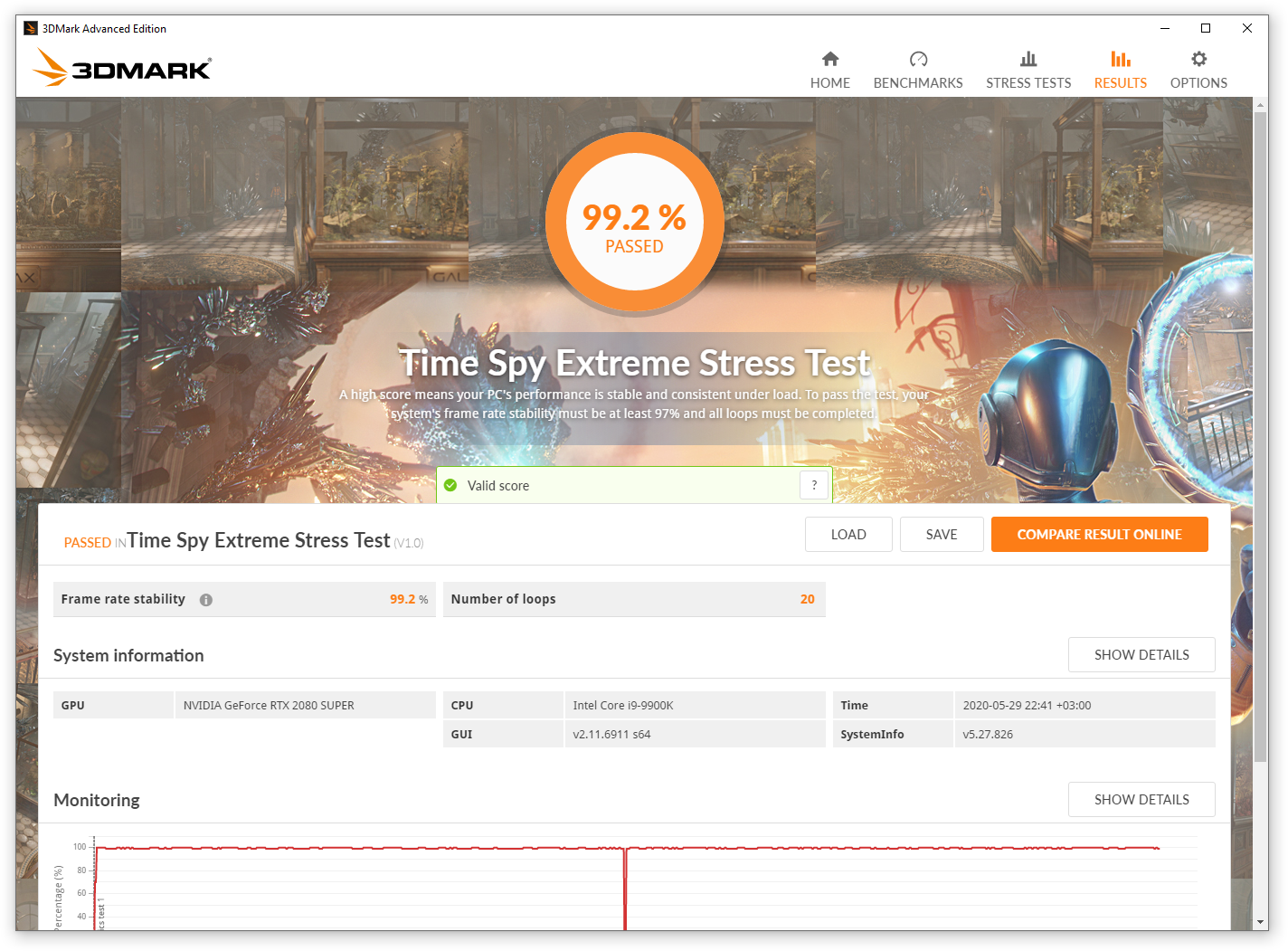Click the 99.2 % passed score circle
1288x951 pixels.
click(x=634, y=222)
